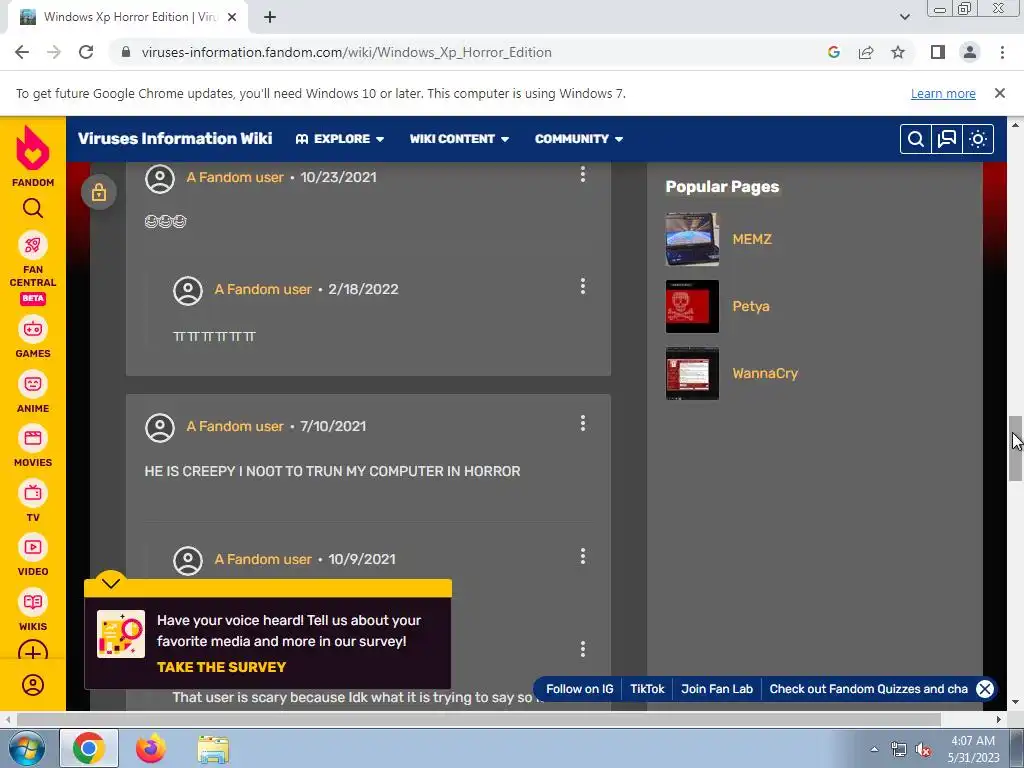Click Viruses Information Wiki title
Viewport: 1024px width, 768px height.
[x=175, y=138]
